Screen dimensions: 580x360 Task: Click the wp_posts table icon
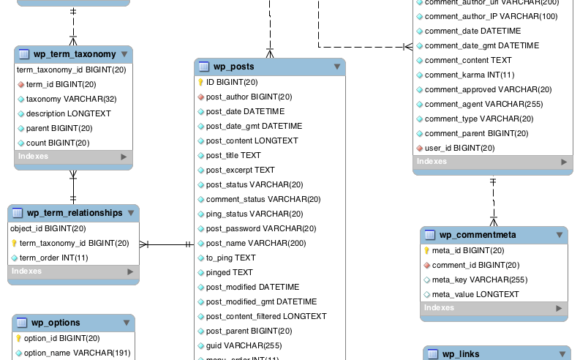(204, 67)
